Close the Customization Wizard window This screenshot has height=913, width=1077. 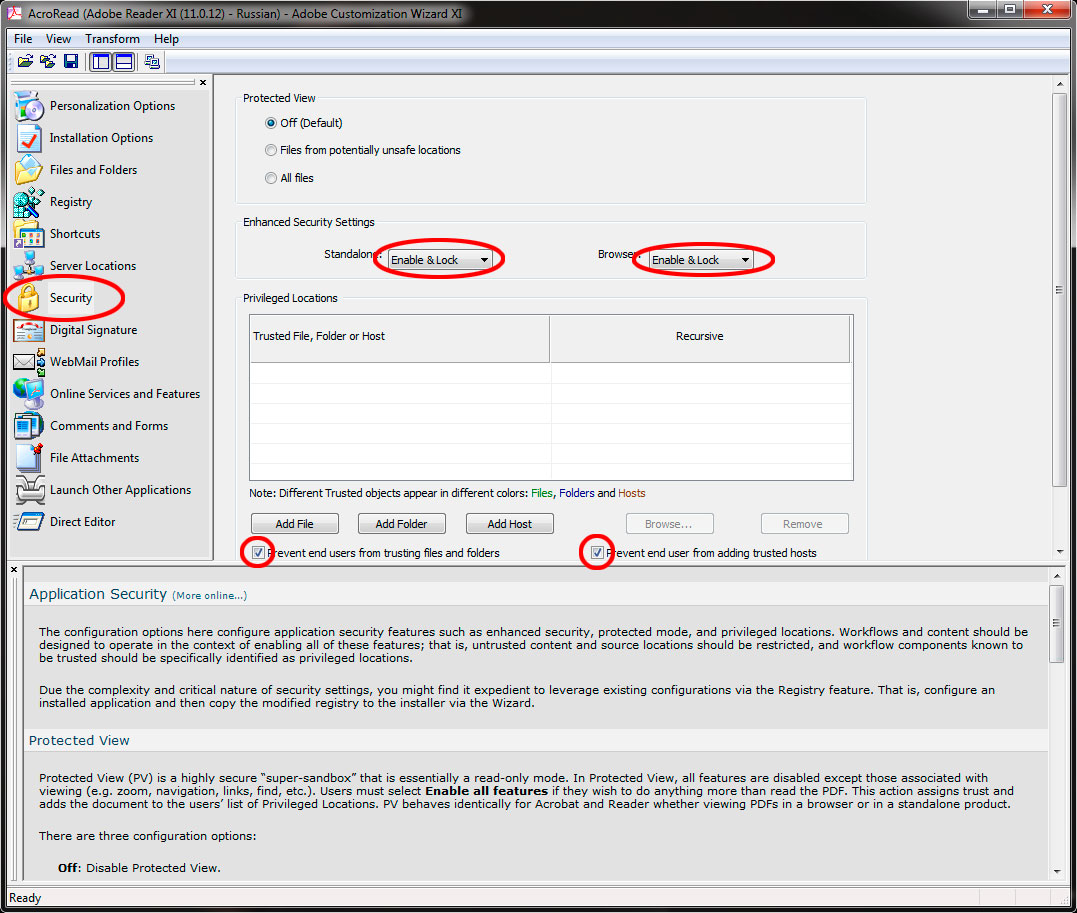(1047, 10)
